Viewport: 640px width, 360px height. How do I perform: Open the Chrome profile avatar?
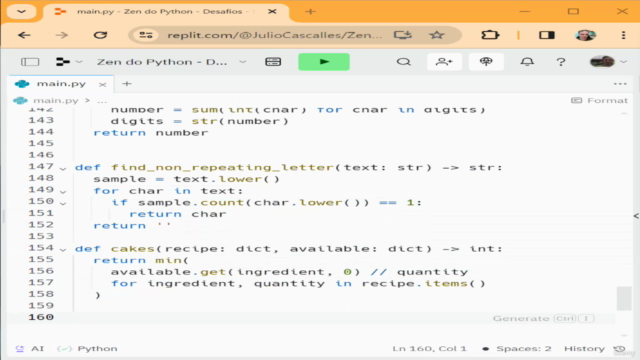click(x=585, y=35)
